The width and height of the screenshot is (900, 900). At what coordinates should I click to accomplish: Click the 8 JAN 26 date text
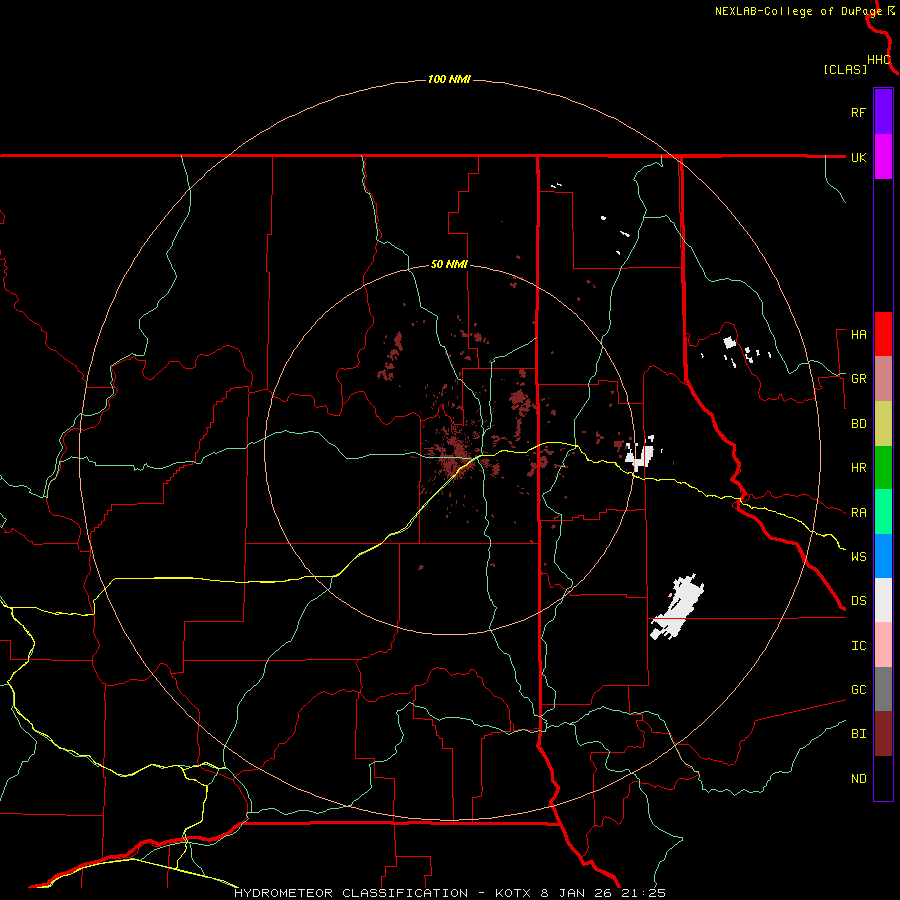pyautogui.click(x=576, y=893)
